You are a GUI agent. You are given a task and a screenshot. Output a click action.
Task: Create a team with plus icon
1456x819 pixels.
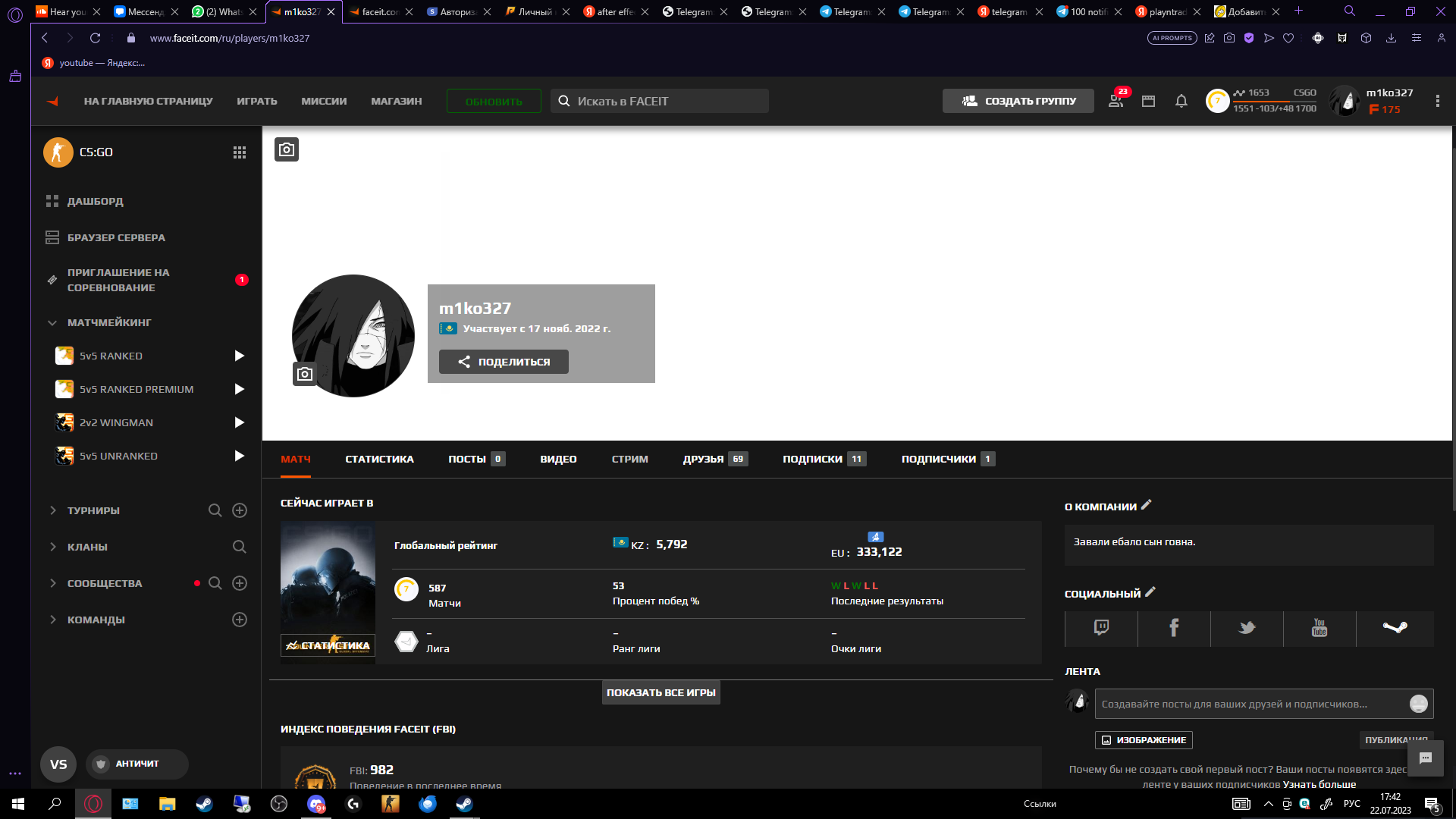(x=240, y=620)
